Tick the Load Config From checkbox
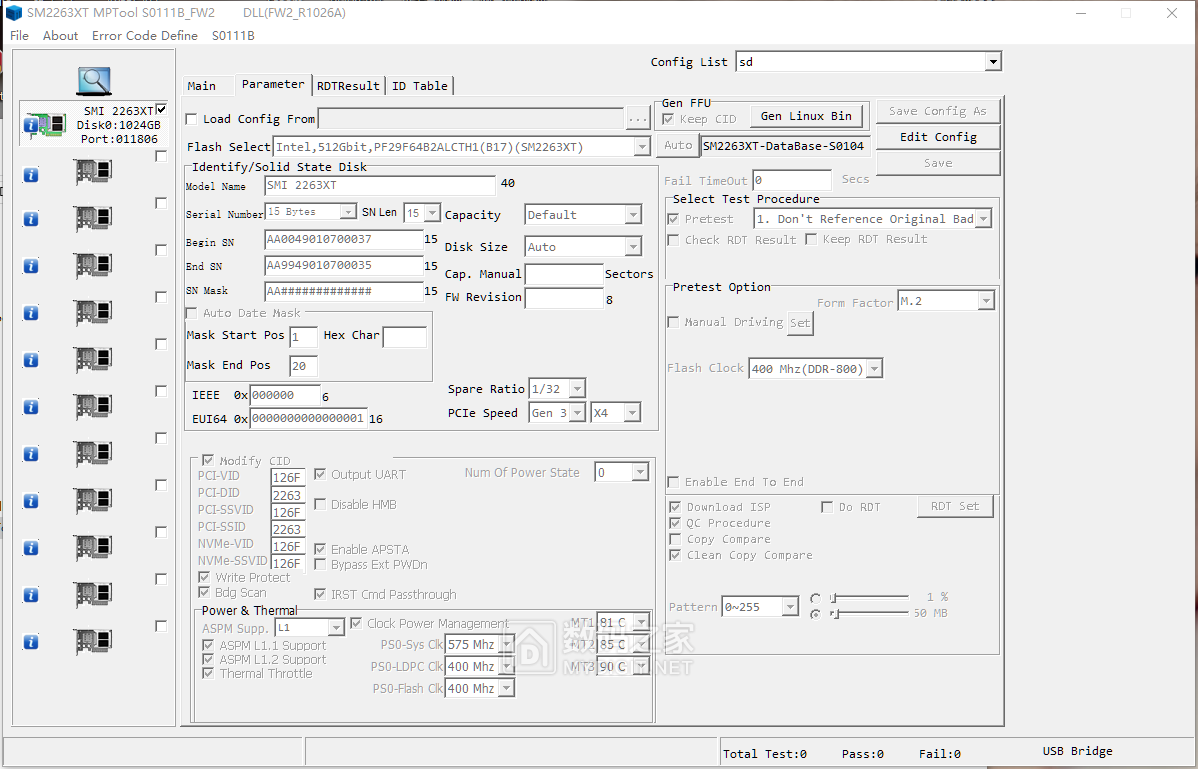The height and width of the screenshot is (769, 1198). 192,119
